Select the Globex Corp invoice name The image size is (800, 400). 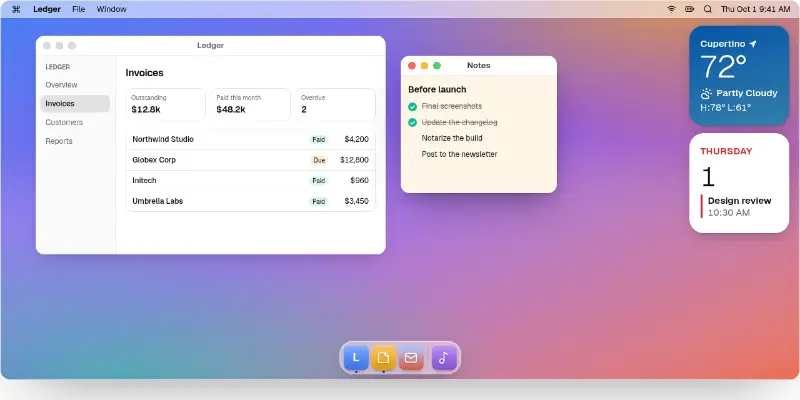click(154, 160)
